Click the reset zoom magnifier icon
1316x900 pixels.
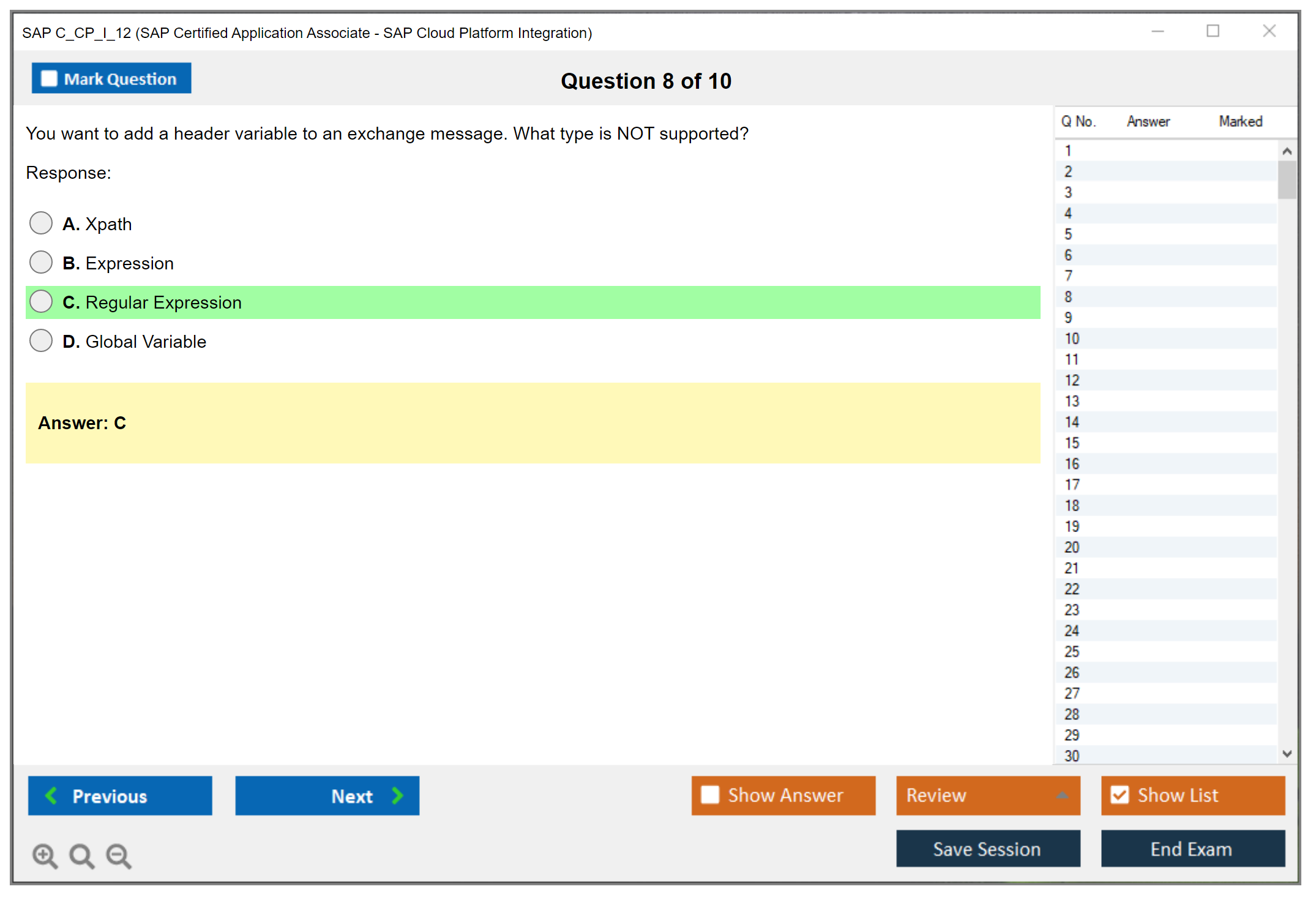pyautogui.click(x=81, y=855)
